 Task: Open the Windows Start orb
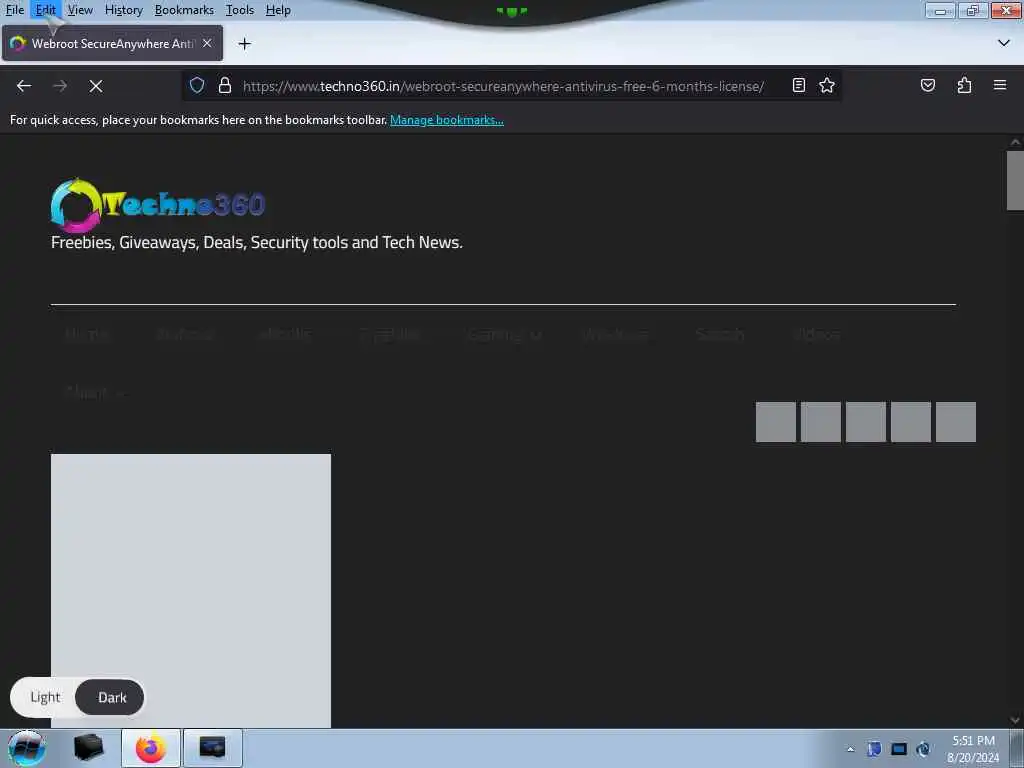pos(26,748)
